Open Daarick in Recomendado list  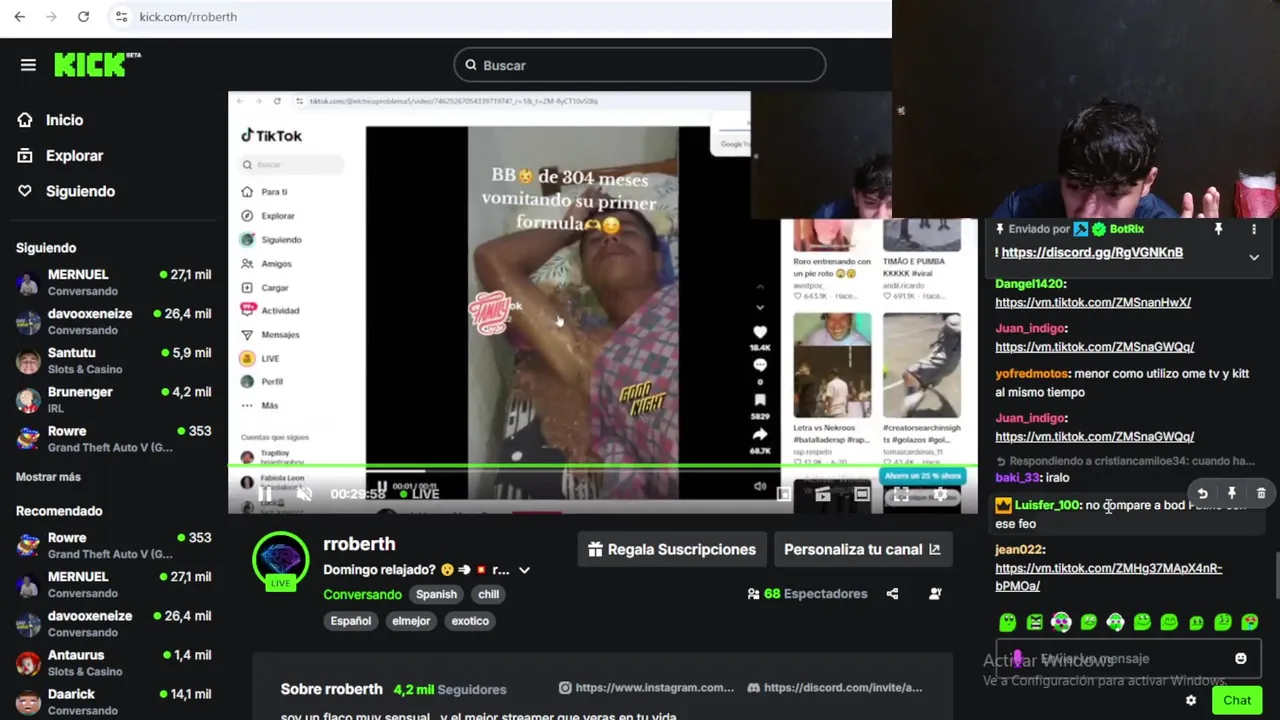coord(113,702)
